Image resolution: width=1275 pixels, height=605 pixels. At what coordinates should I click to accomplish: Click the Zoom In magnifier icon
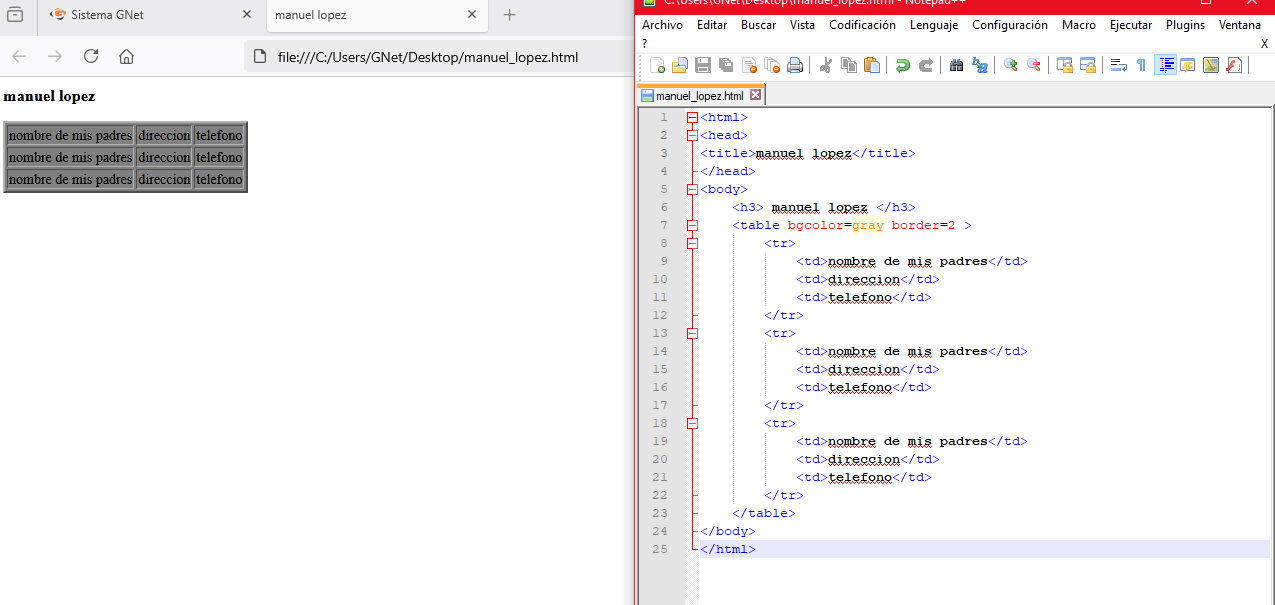(x=1011, y=65)
